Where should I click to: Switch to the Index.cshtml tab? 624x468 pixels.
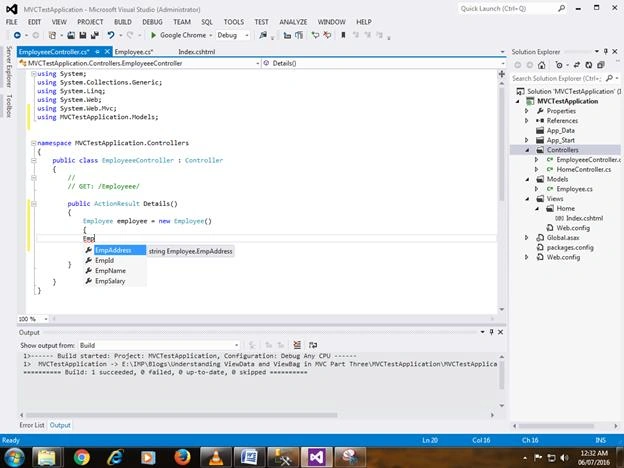197,52
